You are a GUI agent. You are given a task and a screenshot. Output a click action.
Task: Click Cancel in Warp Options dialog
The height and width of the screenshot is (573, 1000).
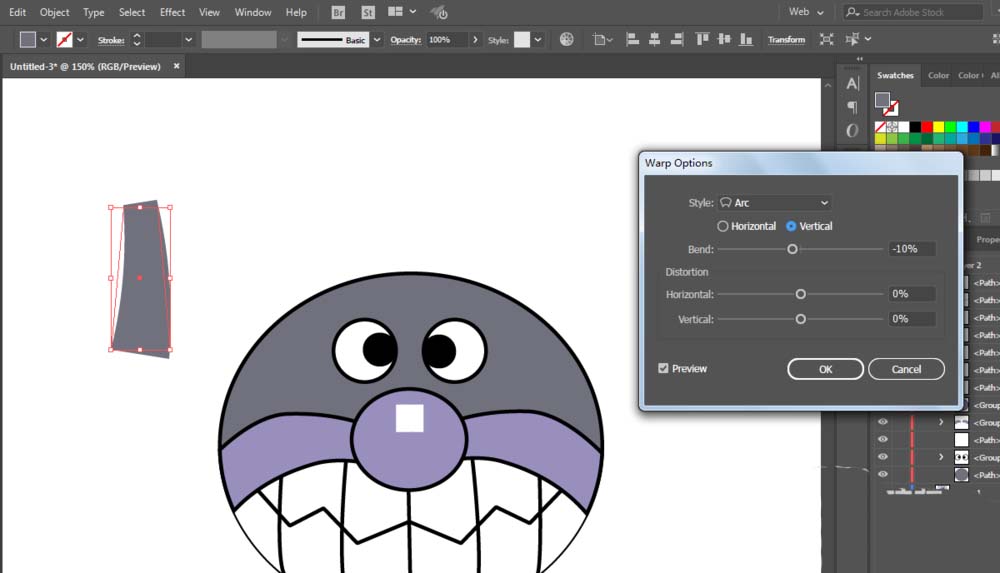[x=906, y=369]
